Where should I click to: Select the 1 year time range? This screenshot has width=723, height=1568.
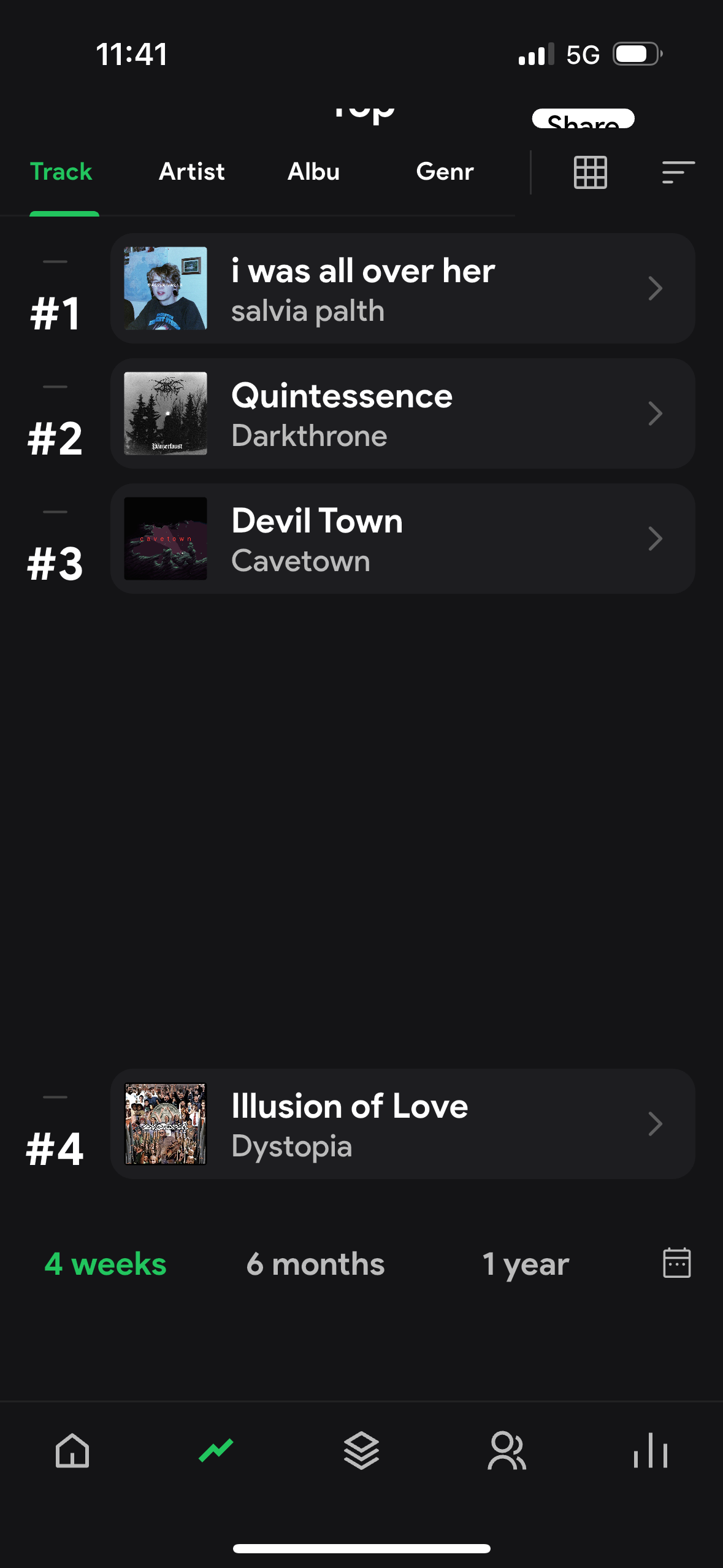[526, 1264]
